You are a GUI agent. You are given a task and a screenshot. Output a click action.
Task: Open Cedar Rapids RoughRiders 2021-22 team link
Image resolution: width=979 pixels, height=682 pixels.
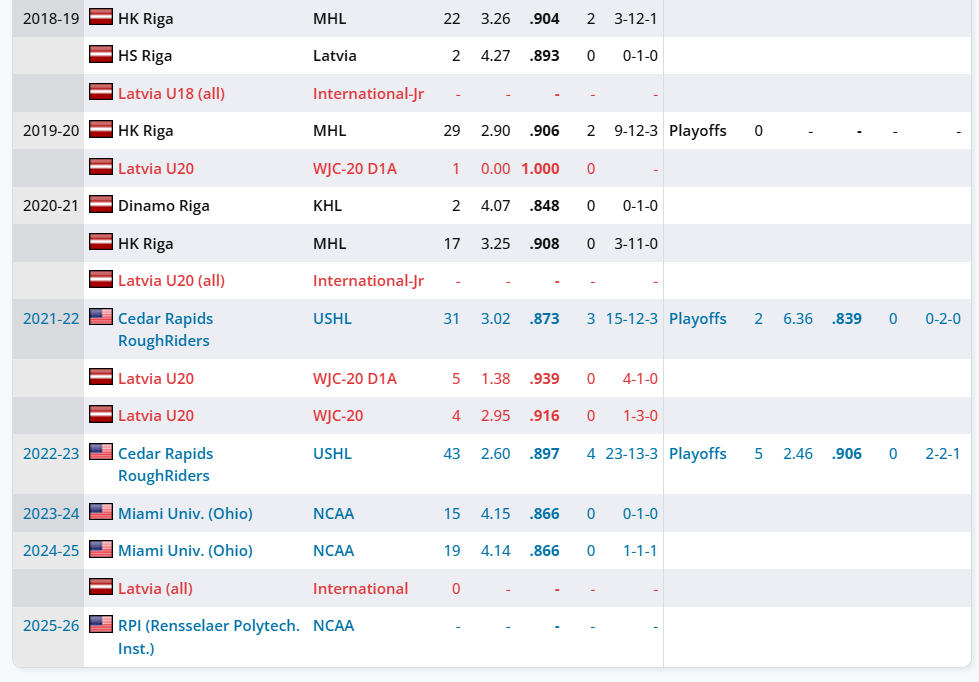[x=165, y=329]
